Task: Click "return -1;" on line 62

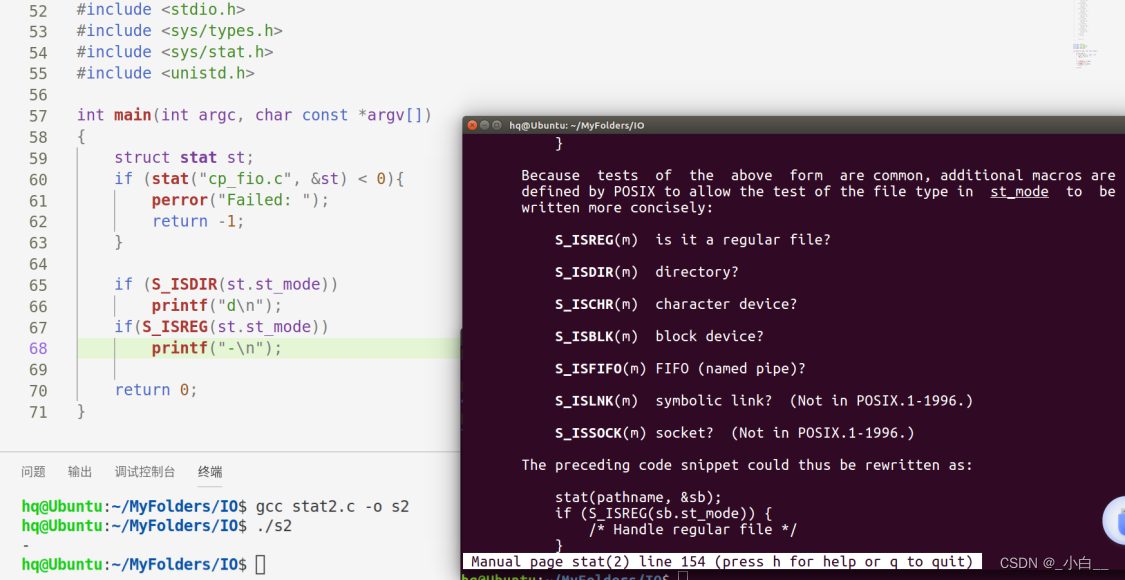Action: pos(198,221)
